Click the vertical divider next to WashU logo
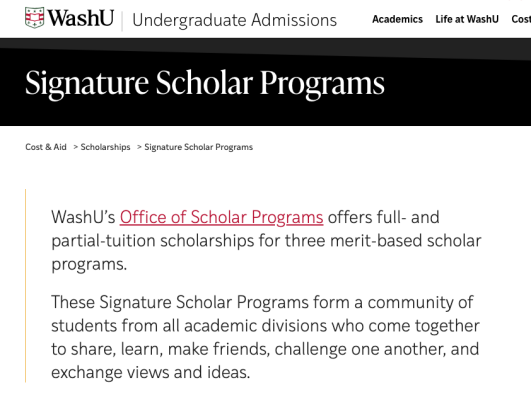Viewport: 532px width, 403px height. (x=122, y=20)
